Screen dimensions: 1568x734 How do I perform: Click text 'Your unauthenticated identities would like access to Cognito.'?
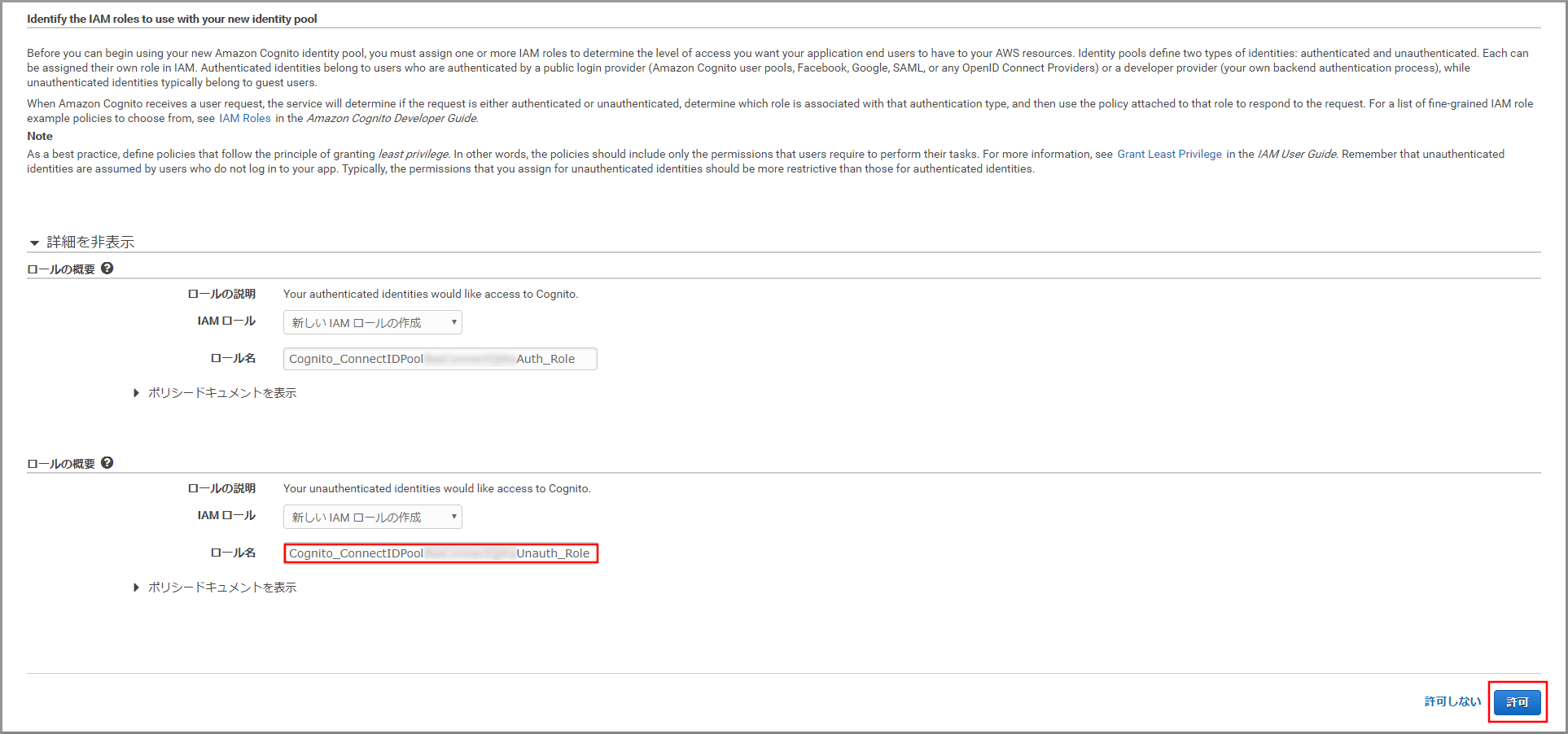437,488
